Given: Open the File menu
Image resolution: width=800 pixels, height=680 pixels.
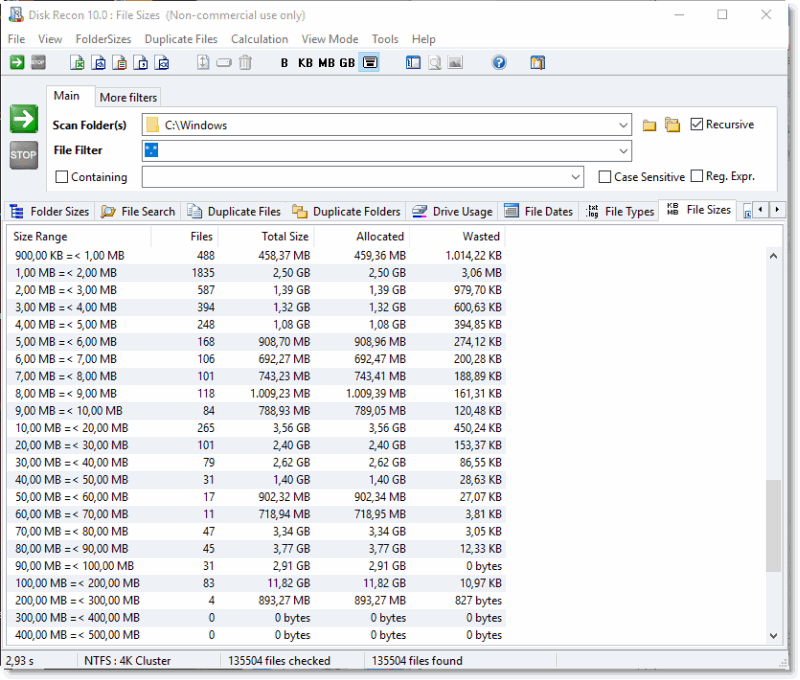Looking at the screenshot, I should 16,39.
